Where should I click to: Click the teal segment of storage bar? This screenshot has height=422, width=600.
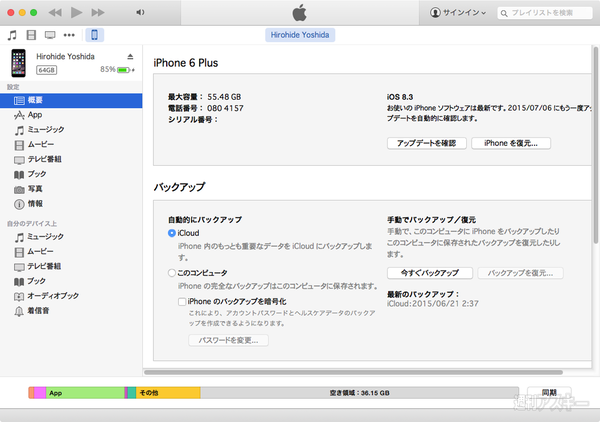[x=132, y=393]
